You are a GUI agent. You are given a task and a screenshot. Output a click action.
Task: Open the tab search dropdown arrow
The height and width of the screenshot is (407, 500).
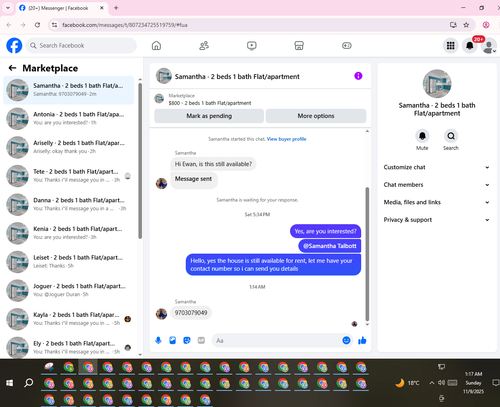point(8,8)
